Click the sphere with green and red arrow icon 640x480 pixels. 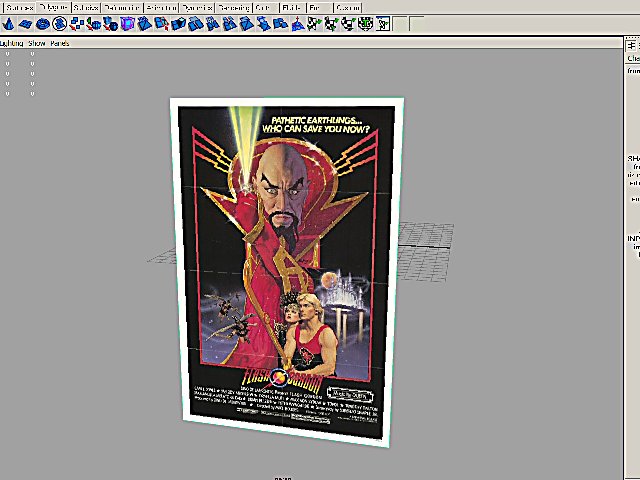tap(93, 24)
